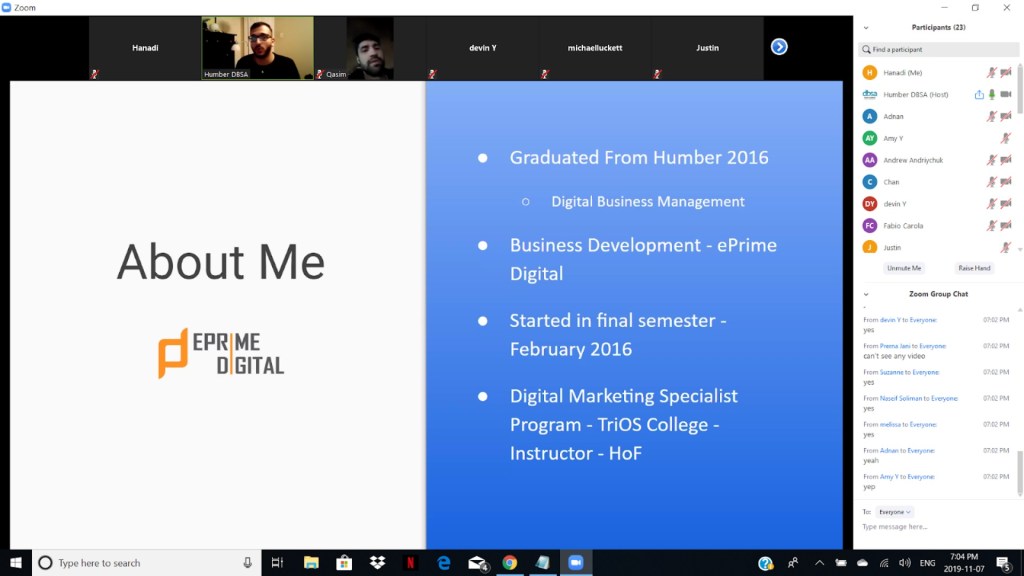This screenshot has width=1024, height=576.
Task: Open Google Chrome from the taskbar
Action: 509,563
